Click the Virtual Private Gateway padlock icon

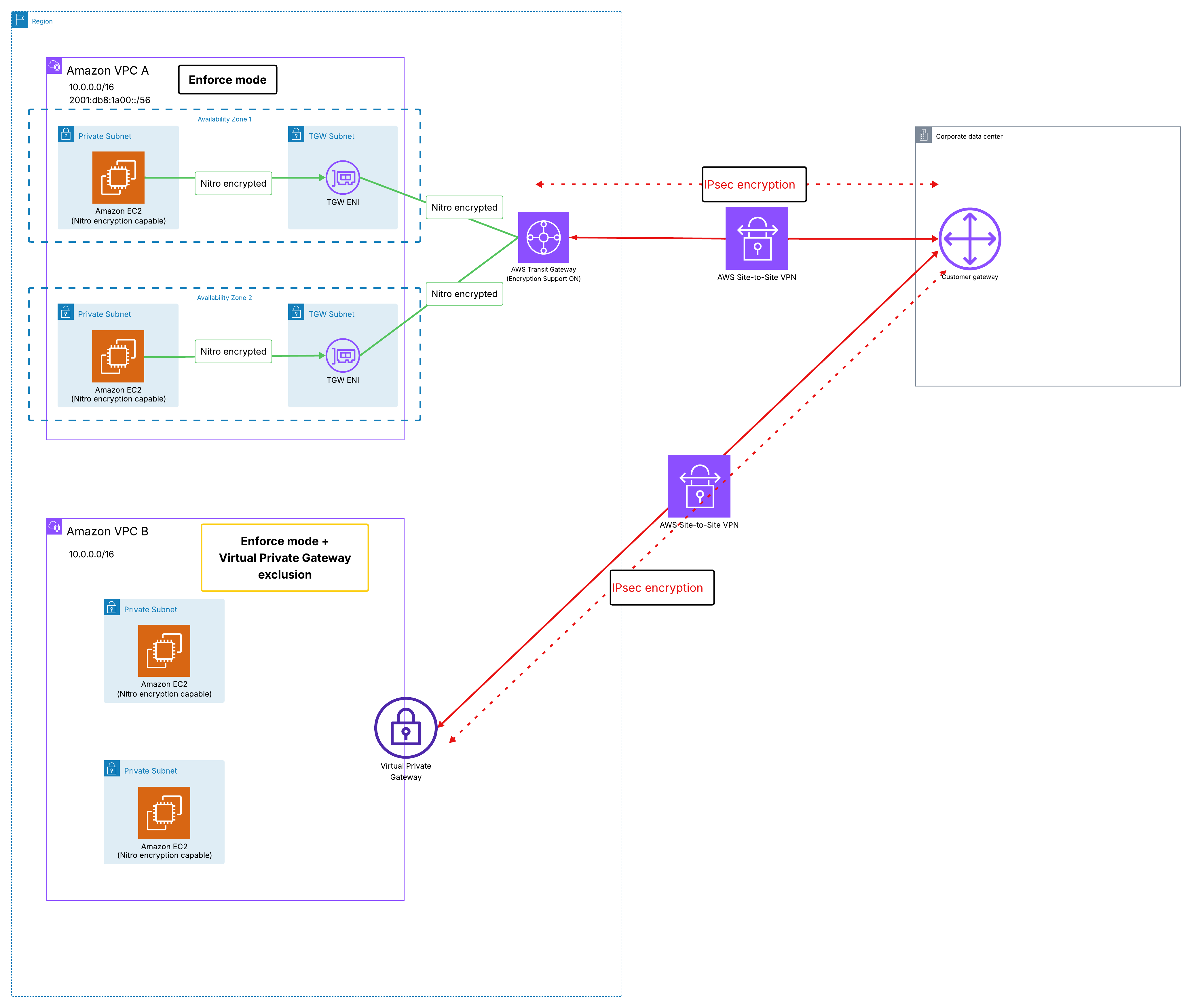(x=405, y=728)
